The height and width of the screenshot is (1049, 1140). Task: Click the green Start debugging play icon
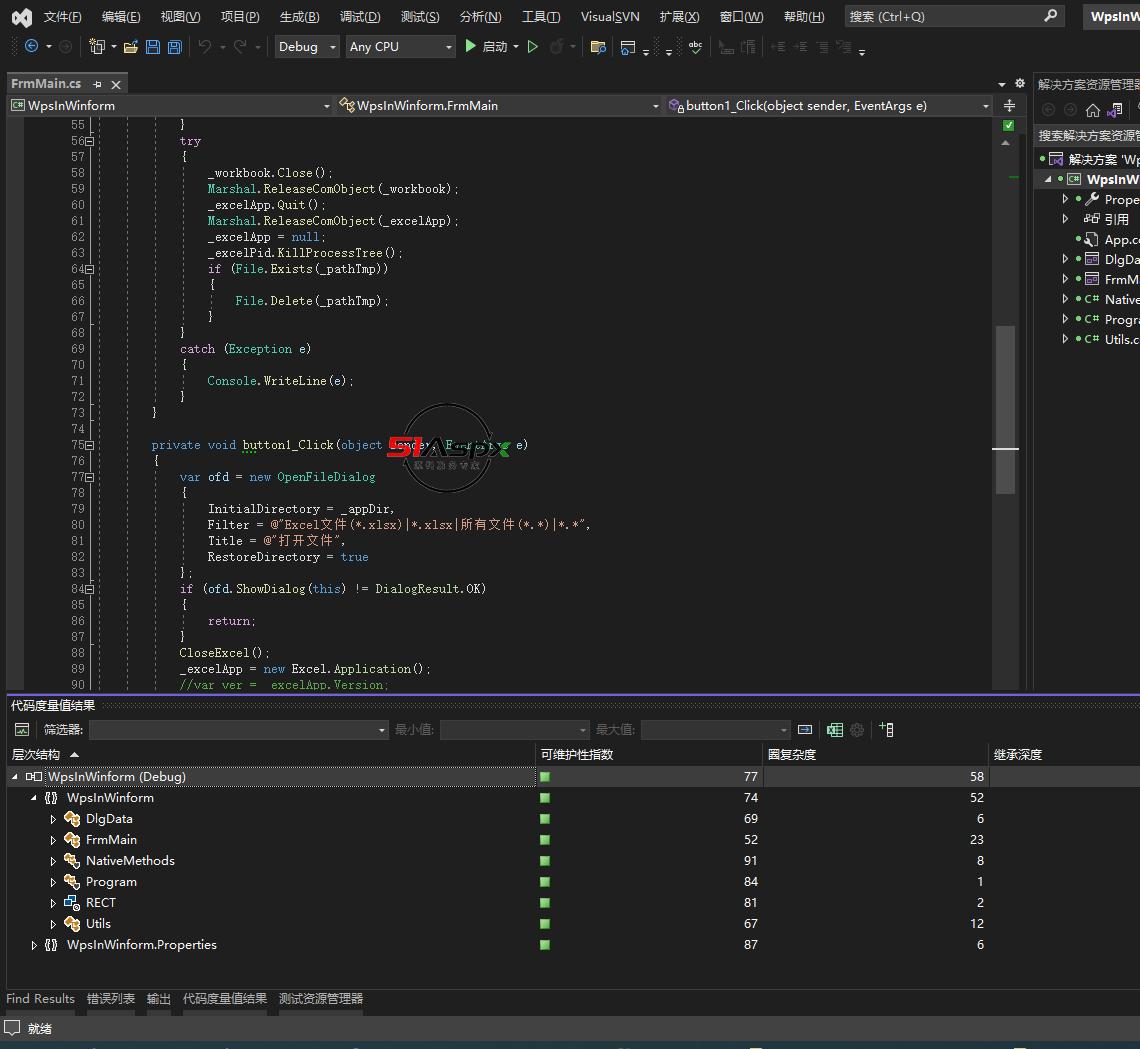click(470, 46)
